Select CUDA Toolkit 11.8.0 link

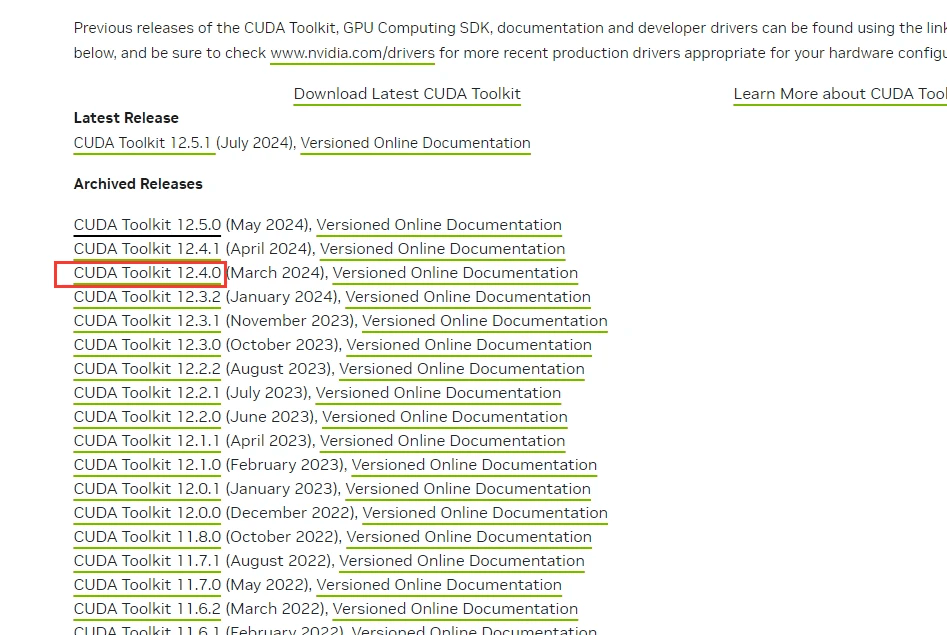147,537
